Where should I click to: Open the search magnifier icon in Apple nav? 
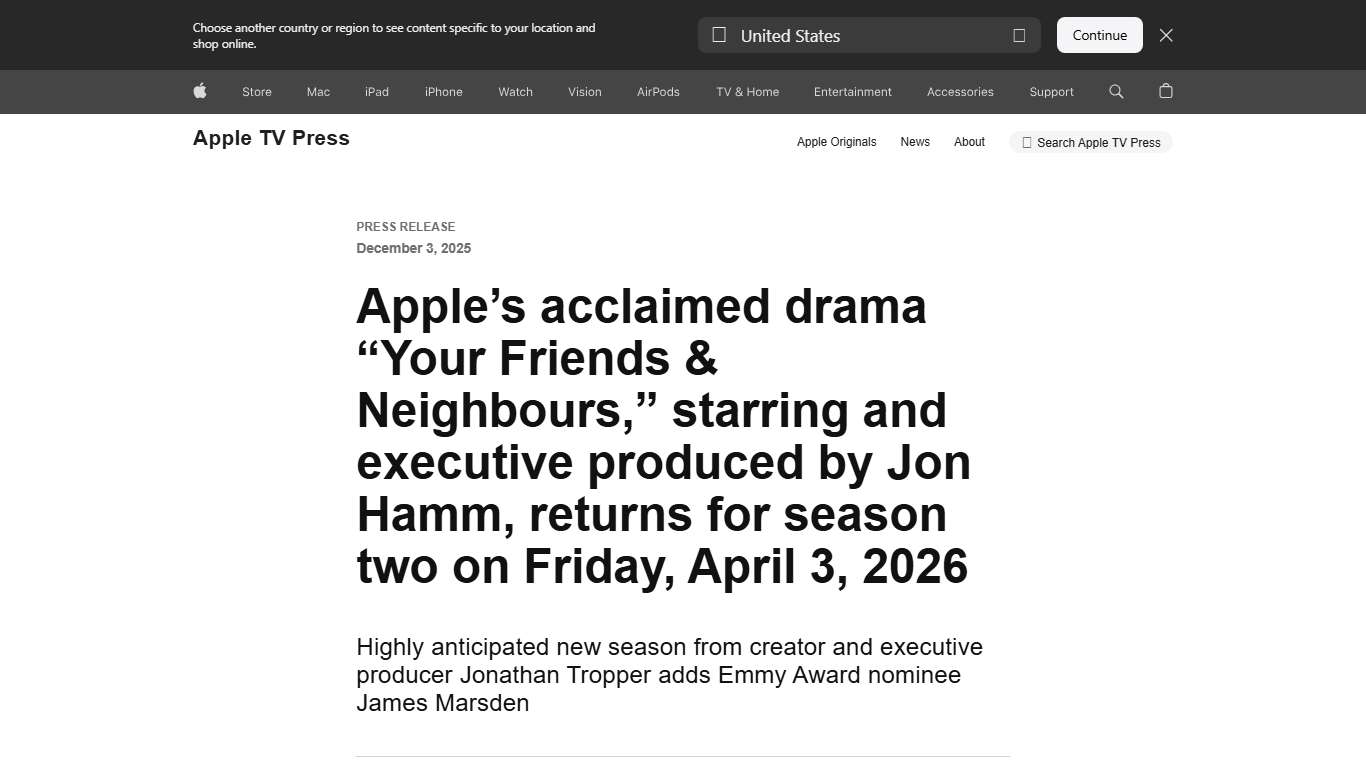(1116, 91)
